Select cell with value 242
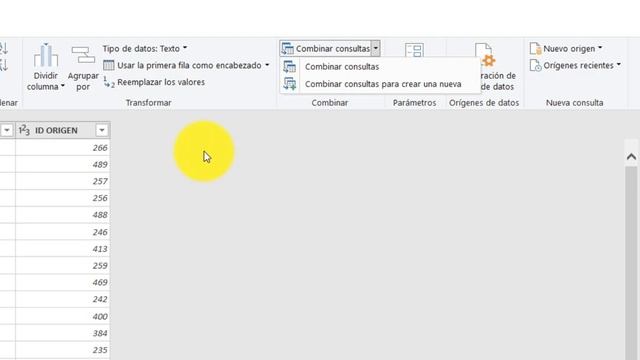640x360 pixels. tap(63, 299)
